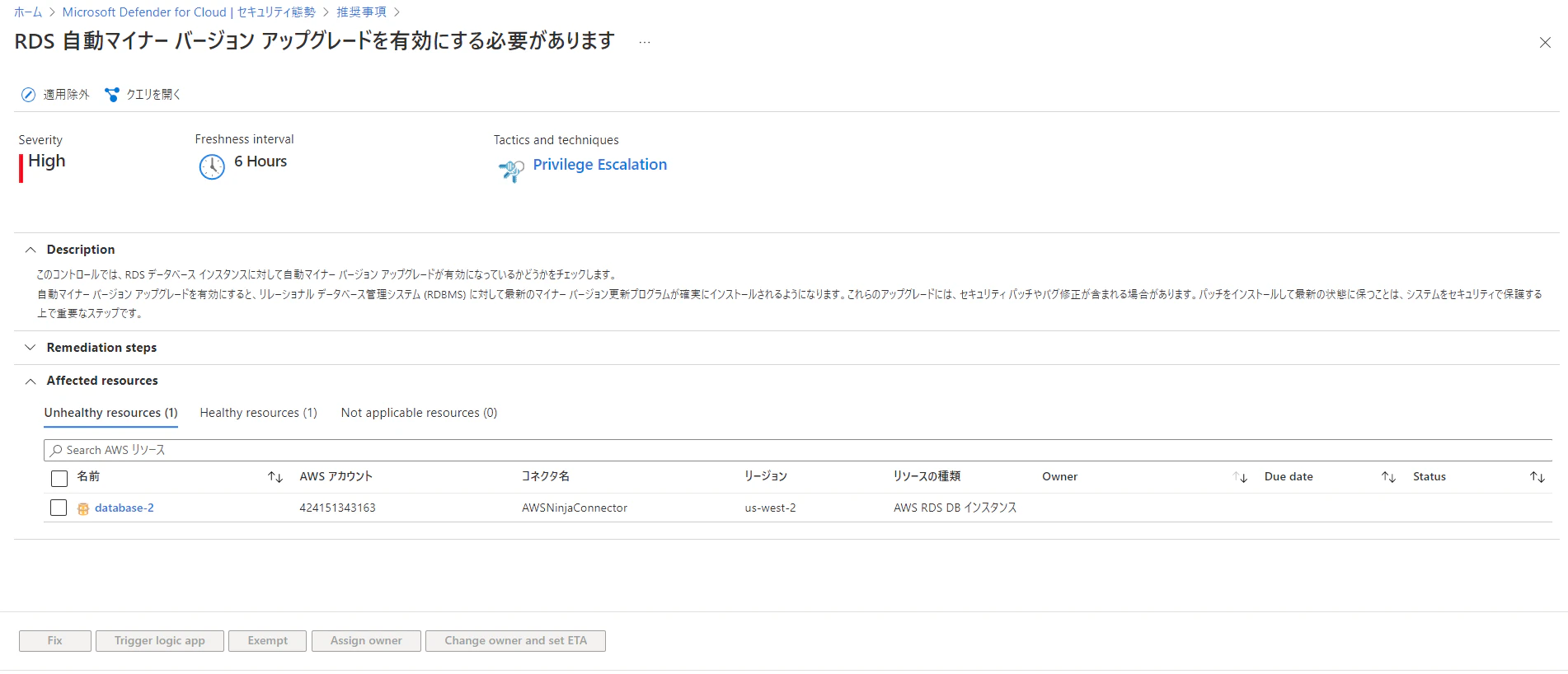Go to ホーム breadcrumb
Screen dimensions: 1568x674
point(28,12)
